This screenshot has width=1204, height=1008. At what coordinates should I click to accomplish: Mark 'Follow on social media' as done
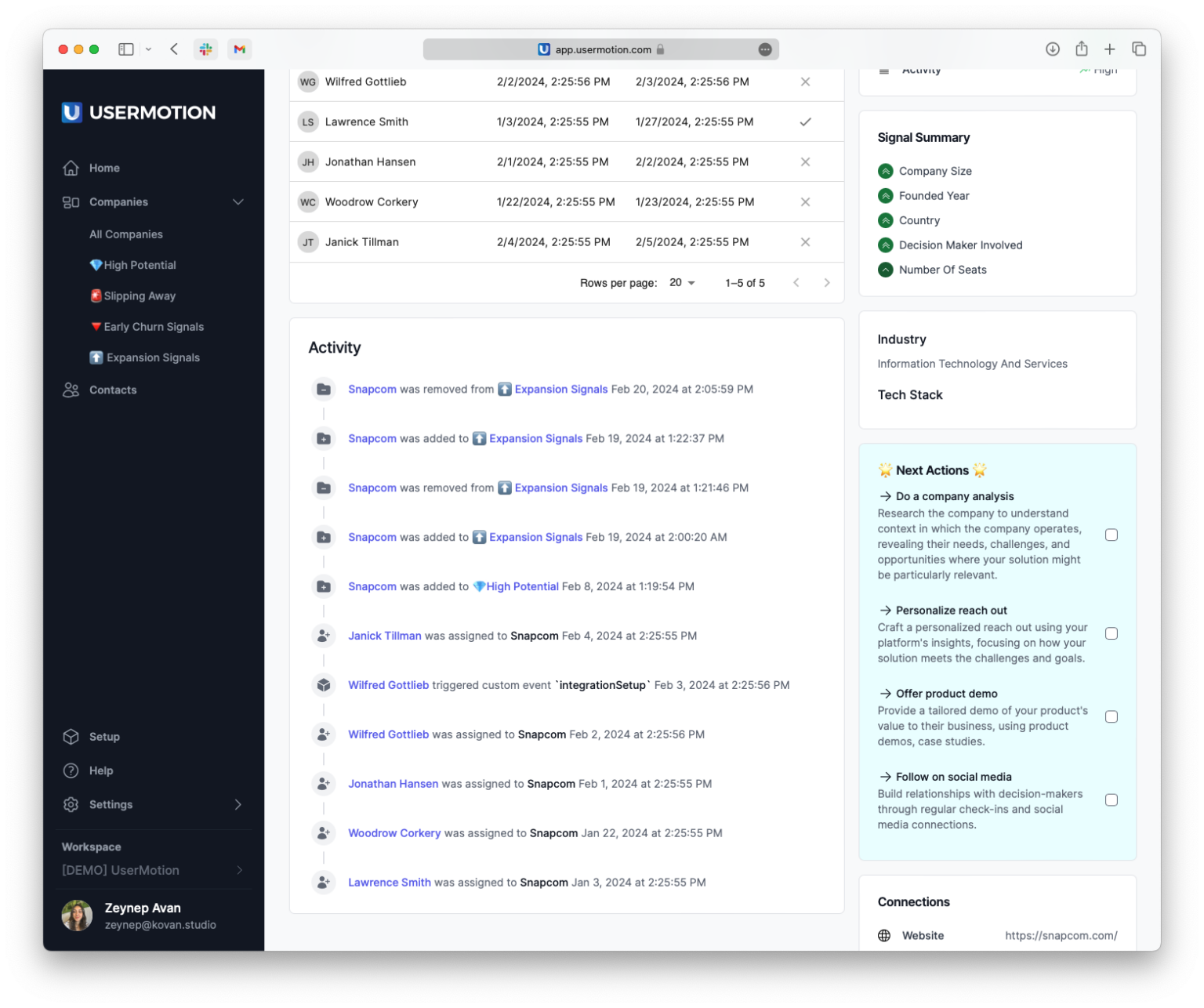click(x=1112, y=800)
